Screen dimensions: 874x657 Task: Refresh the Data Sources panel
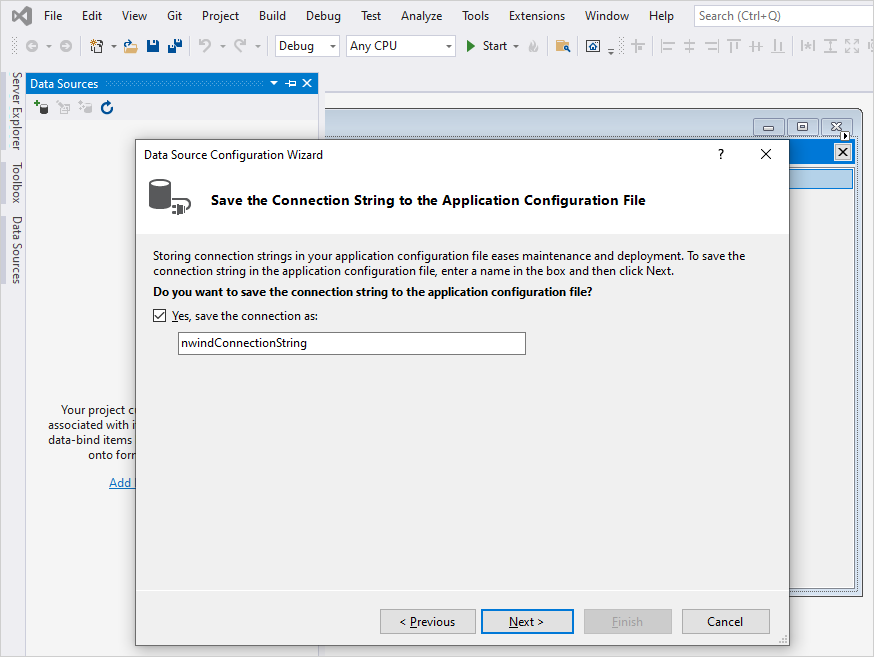point(107,107)
